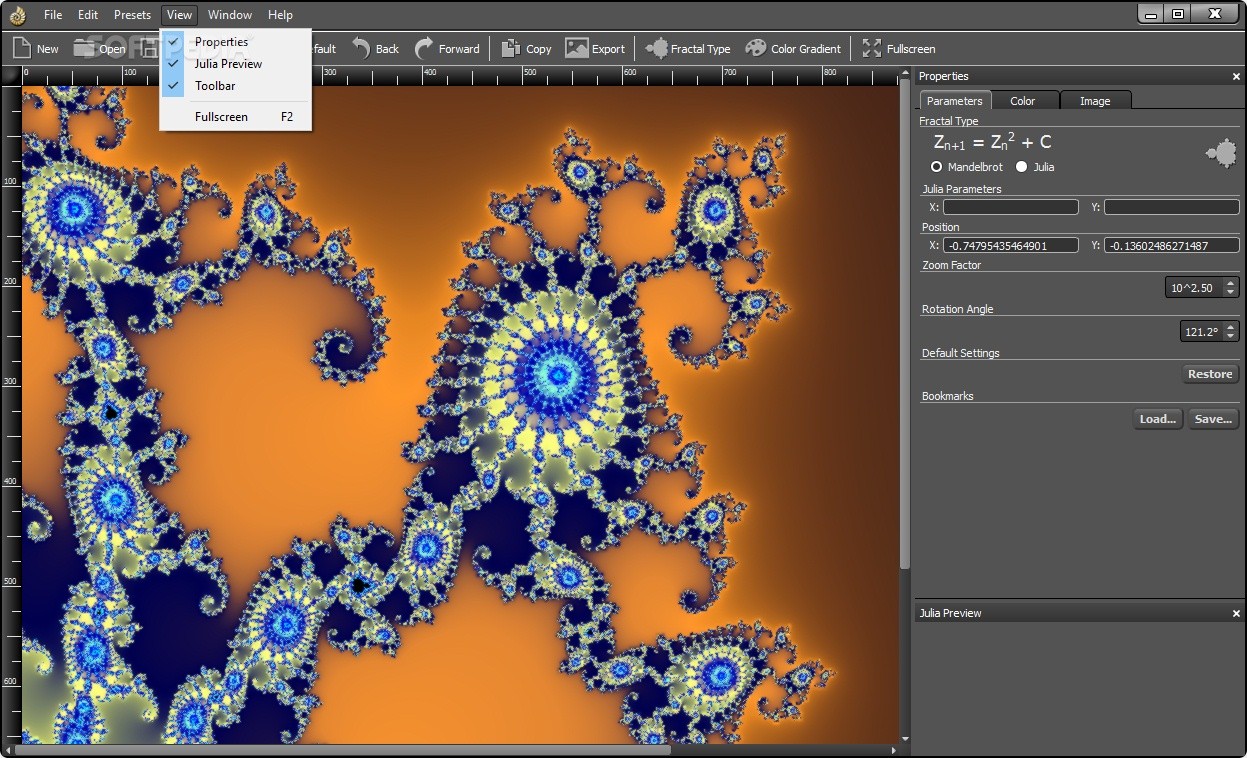Screen dimensions: 1247x758
Task: Open the File menu
Action: [53, 15]
